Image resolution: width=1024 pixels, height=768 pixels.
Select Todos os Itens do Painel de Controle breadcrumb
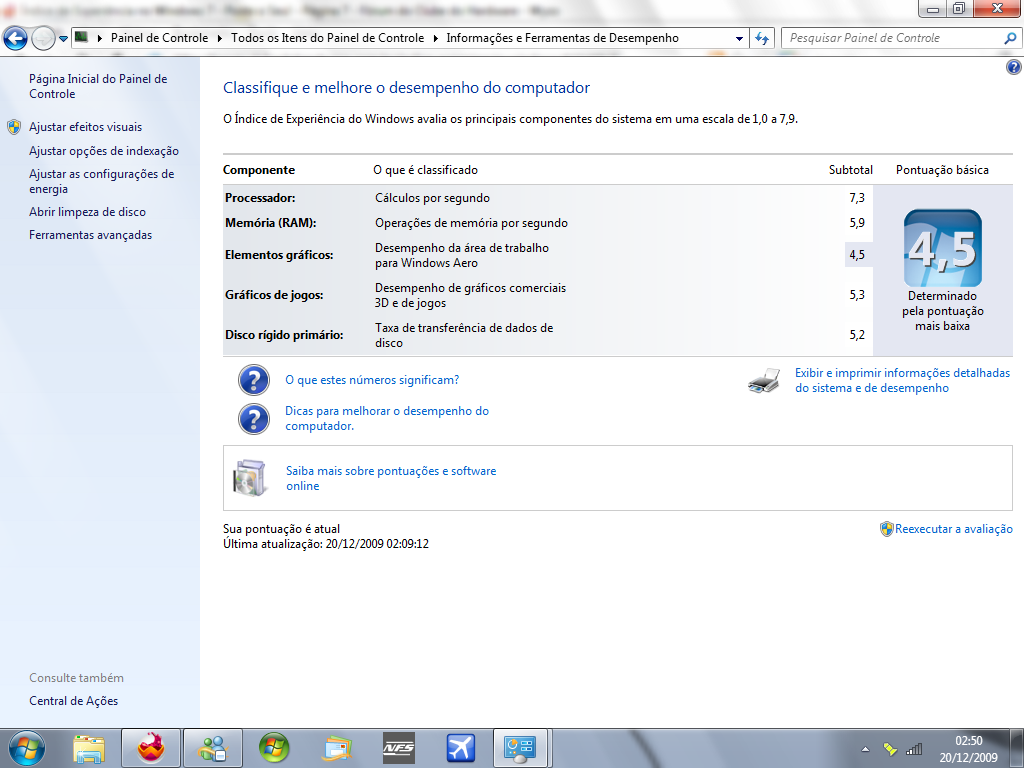[x=327, y=38]
